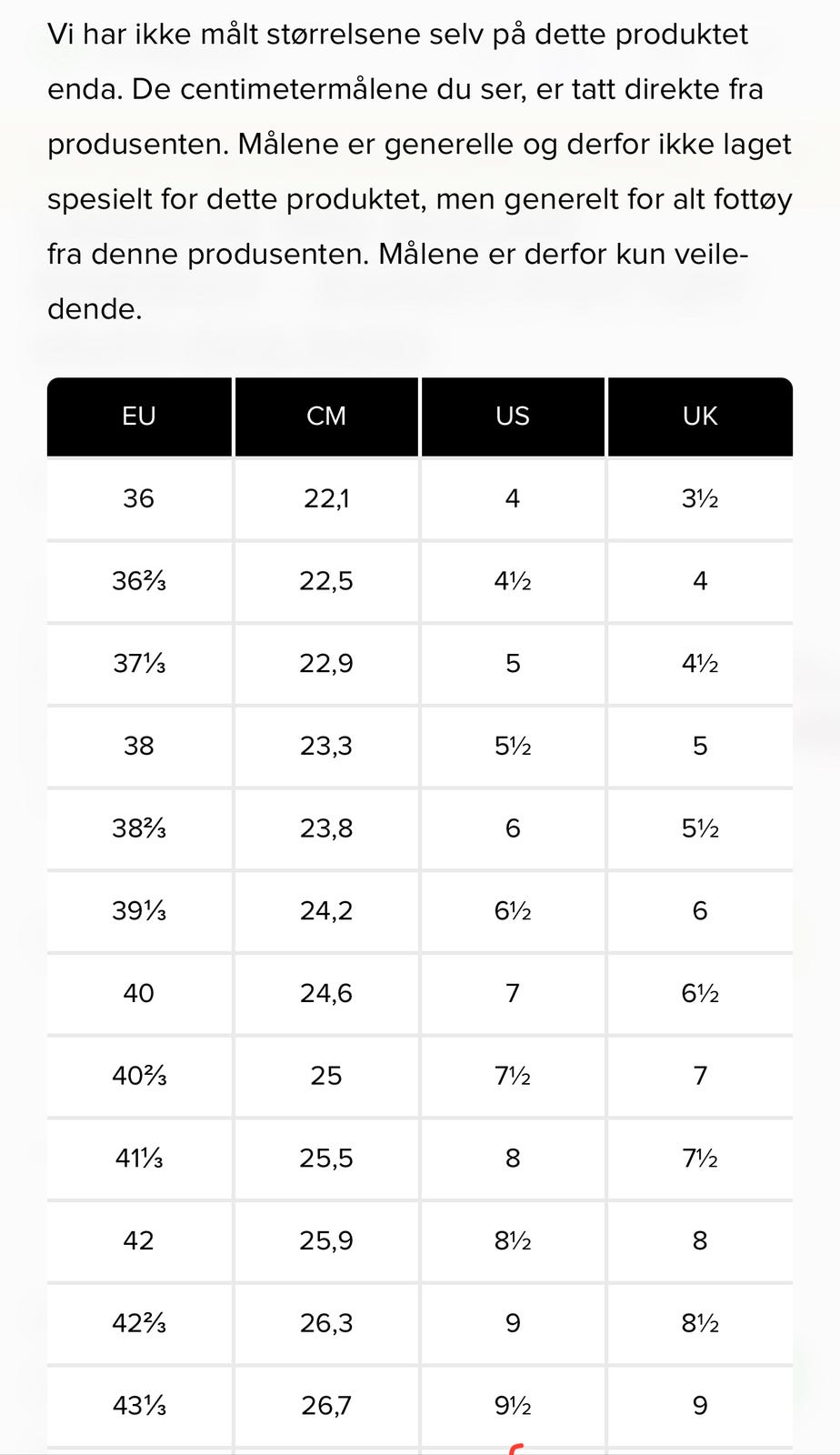Image resolution: width=840 pixels, height=1455 pixels.
Task: Click the 26,3 centimeter value
Action: [x=326, y=1323]
